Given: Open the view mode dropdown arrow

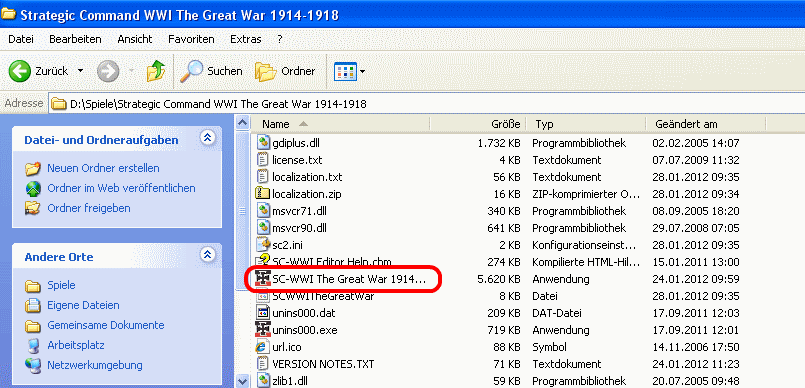Looking at the screenshot, I should [x=362, y=71].
